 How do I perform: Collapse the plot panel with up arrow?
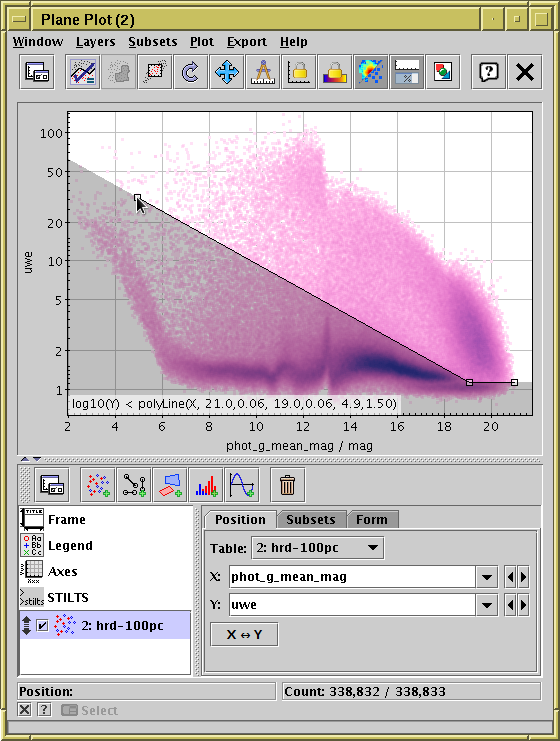[25, 459]
